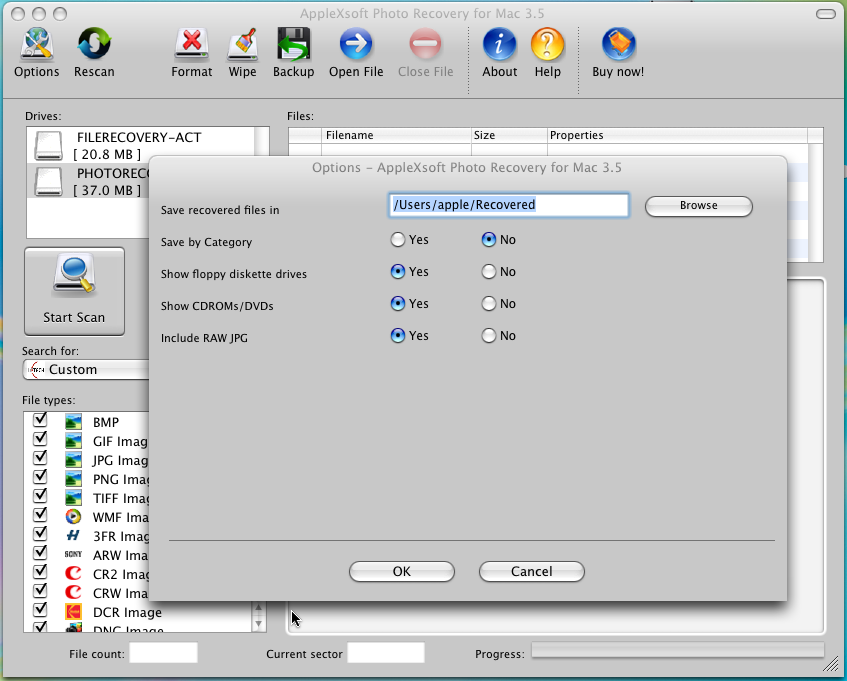Click the TIFF Image file type icon
The height and width of the screenshot is (681, 847).
pos(73,498)
